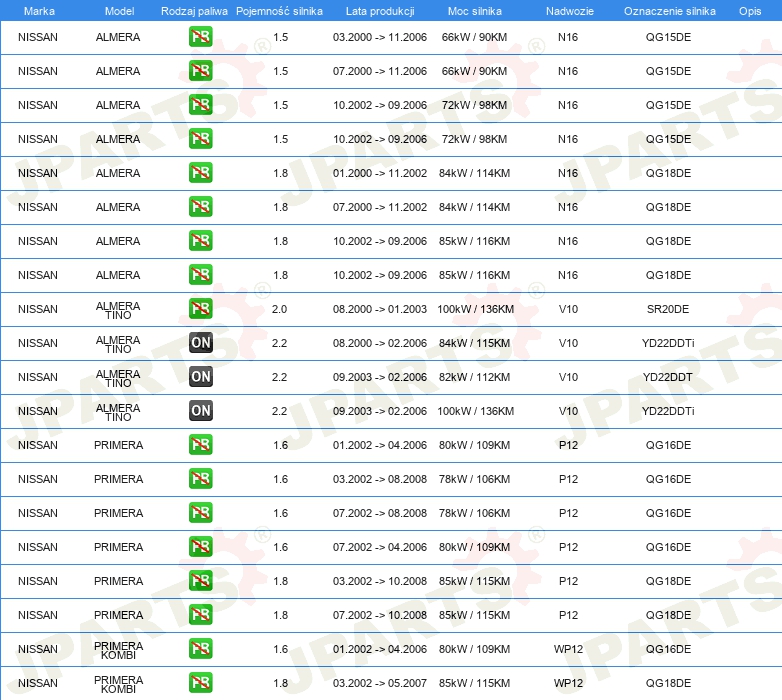The width and height of the screenshot is (782, 700).
Task: Click the 08.2000 -> 01.2003 production years cell
Action: [x=380, y=309]
